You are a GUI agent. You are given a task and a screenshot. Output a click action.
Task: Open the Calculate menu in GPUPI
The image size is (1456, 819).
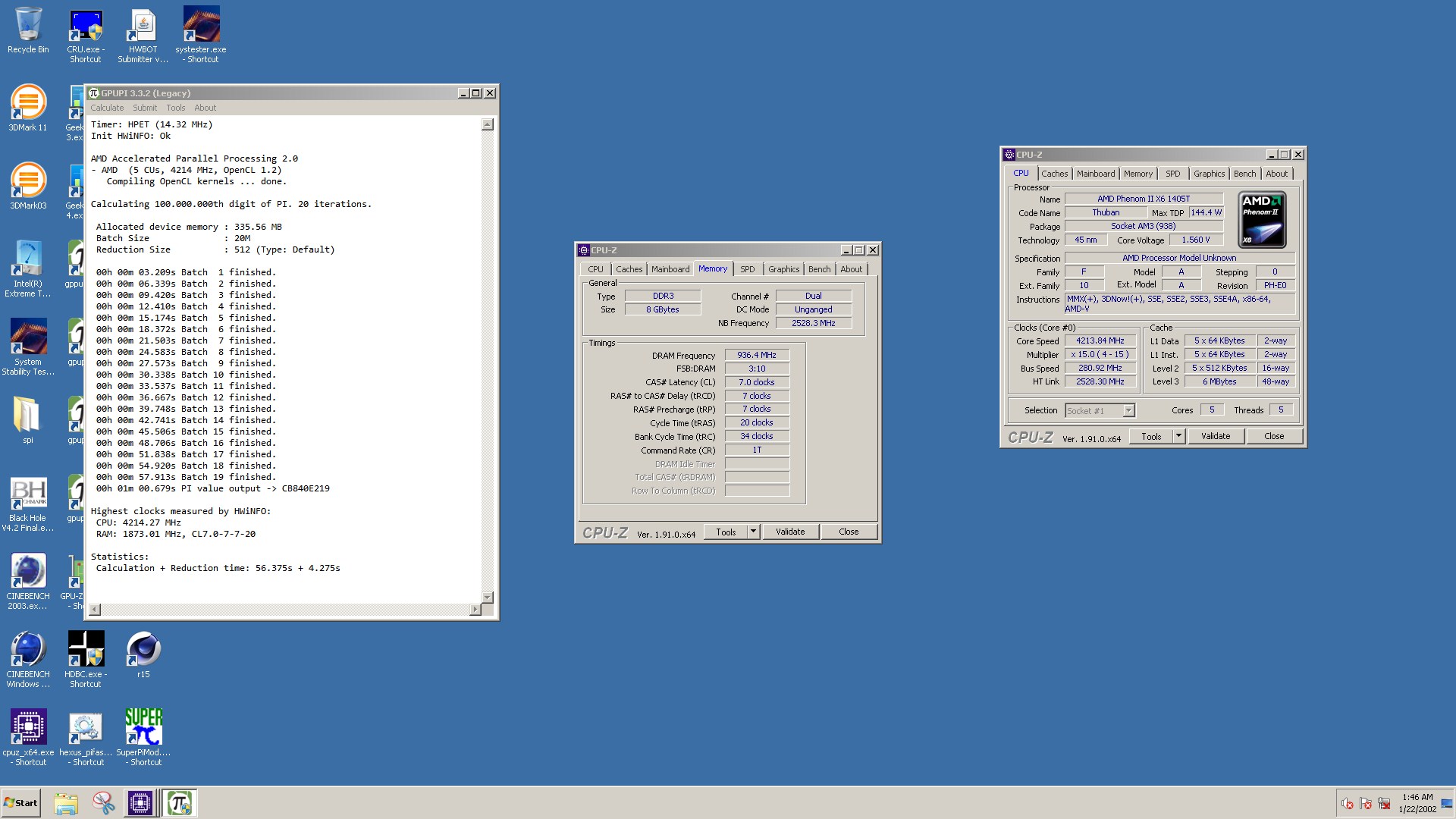(107, 108)
